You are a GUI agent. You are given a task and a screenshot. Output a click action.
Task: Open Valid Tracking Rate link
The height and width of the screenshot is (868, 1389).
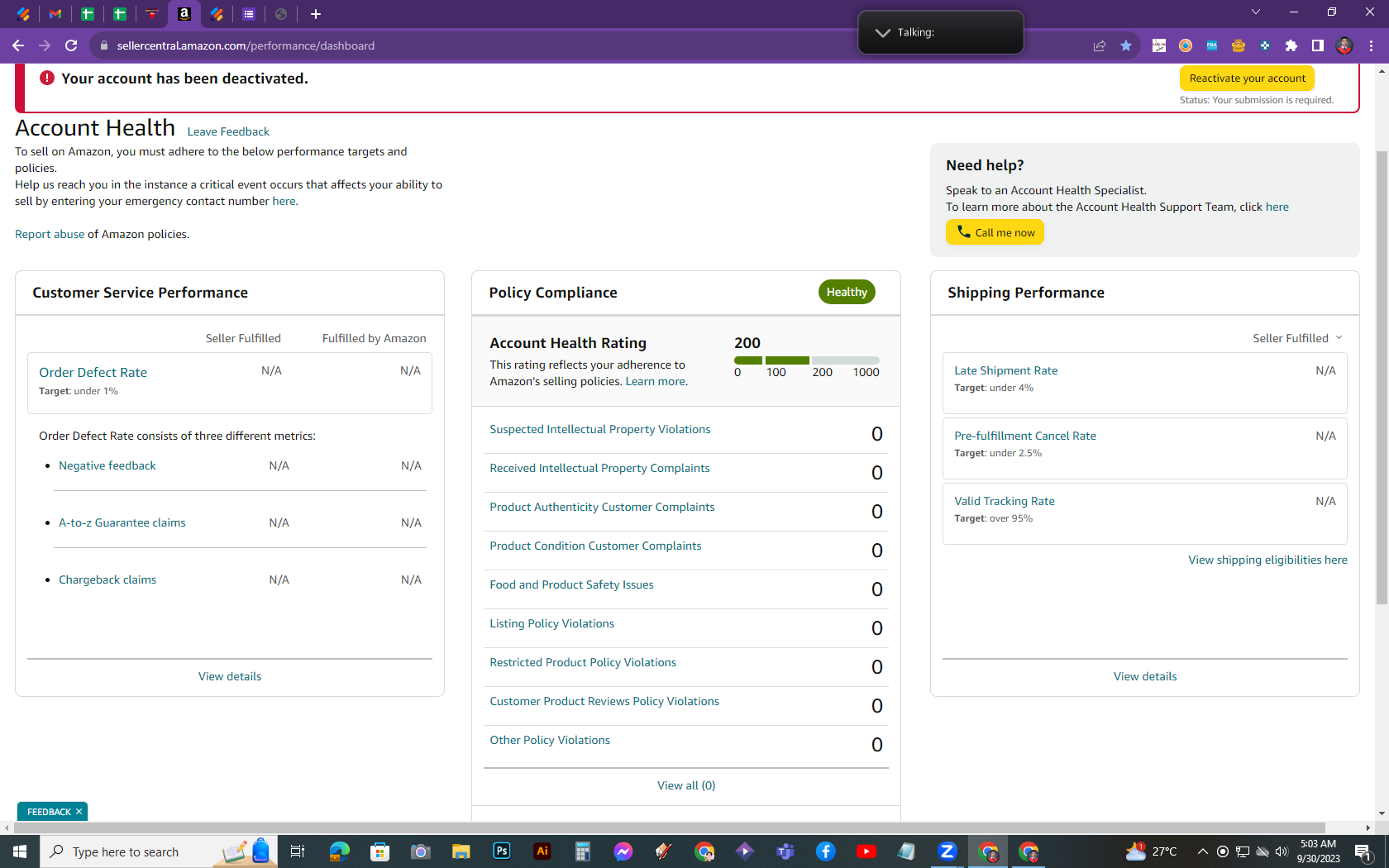(1005, 501)
